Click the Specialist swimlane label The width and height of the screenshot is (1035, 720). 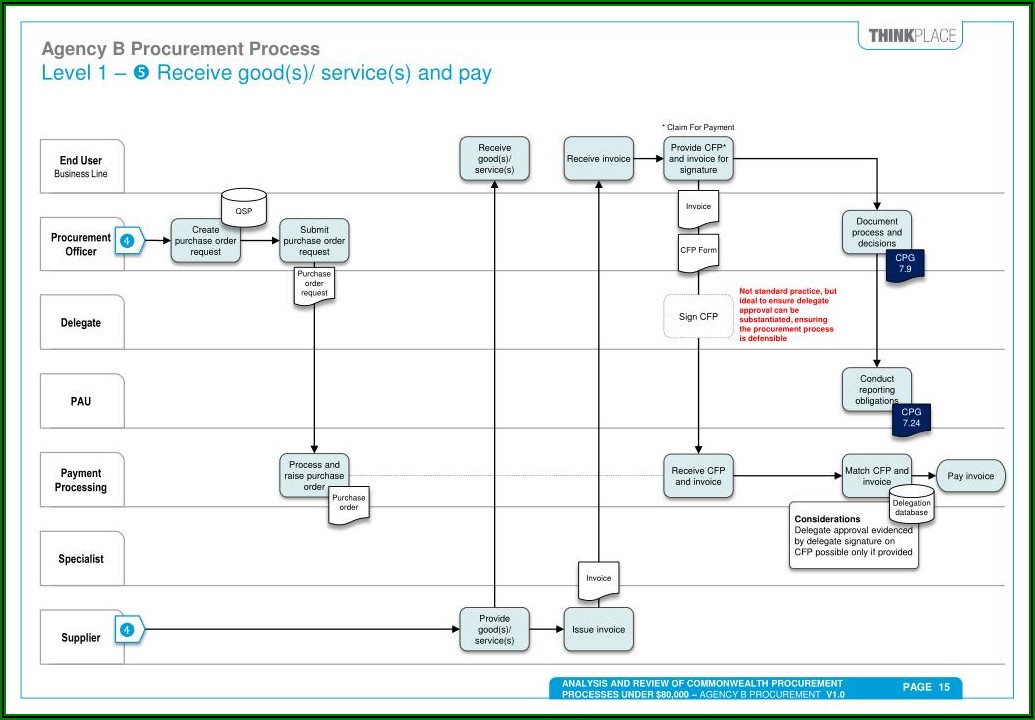pos(81,559)
